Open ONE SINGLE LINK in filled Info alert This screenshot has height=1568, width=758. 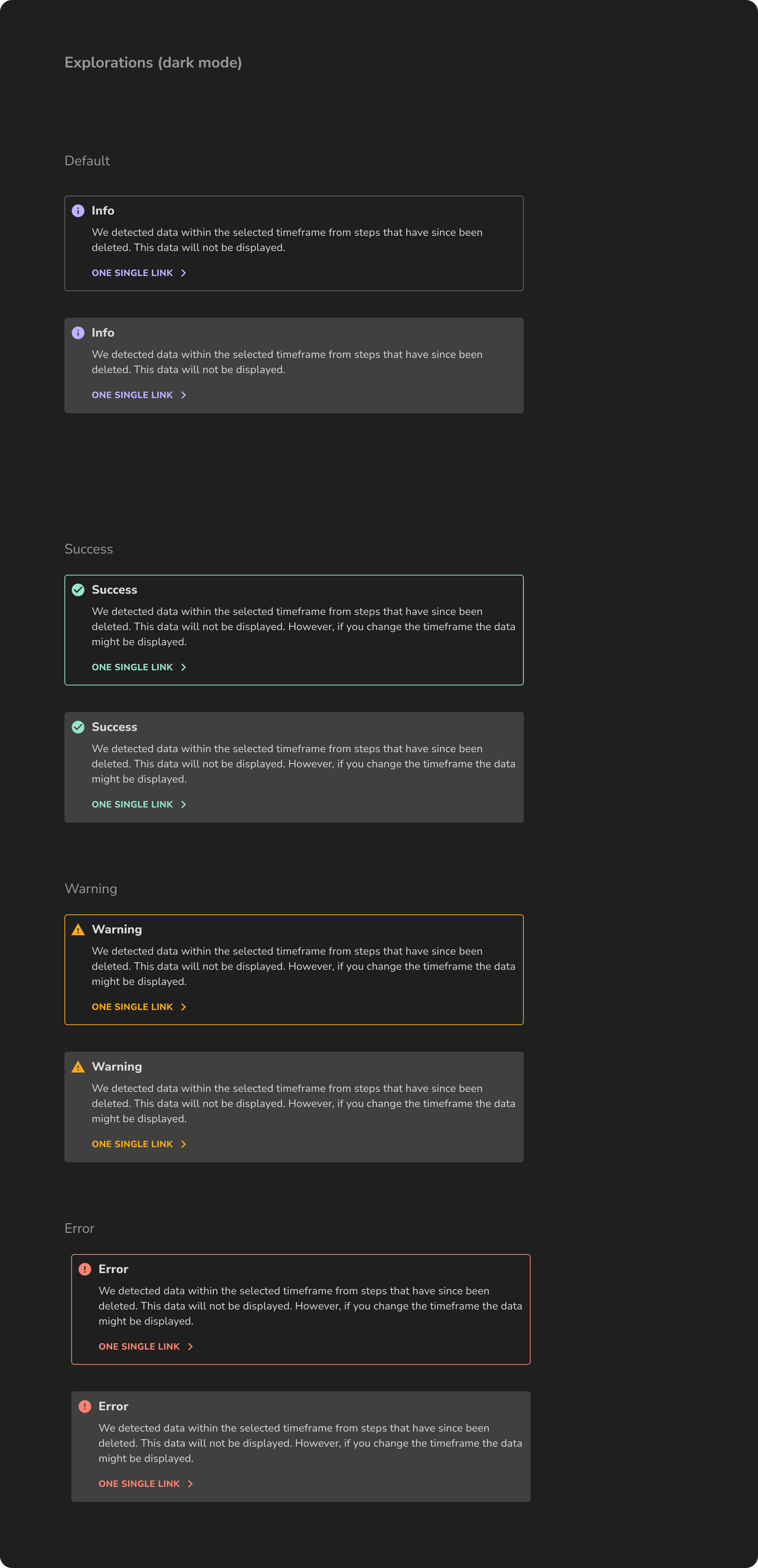coord(139,395)
